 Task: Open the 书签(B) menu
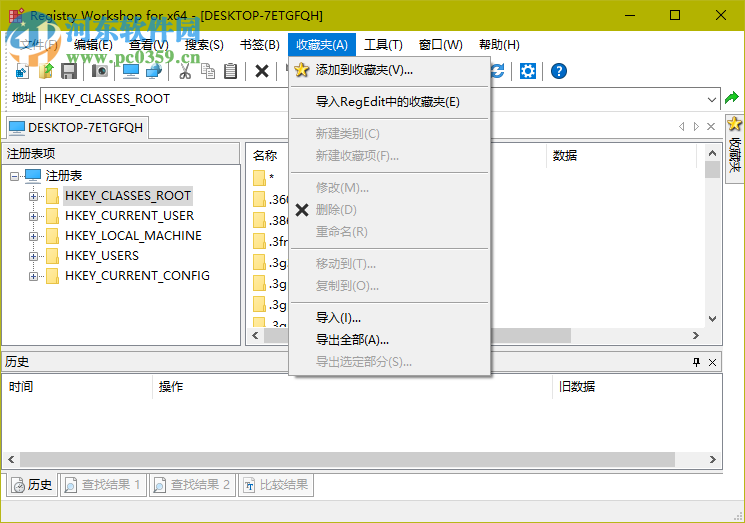tap(259, 45)
